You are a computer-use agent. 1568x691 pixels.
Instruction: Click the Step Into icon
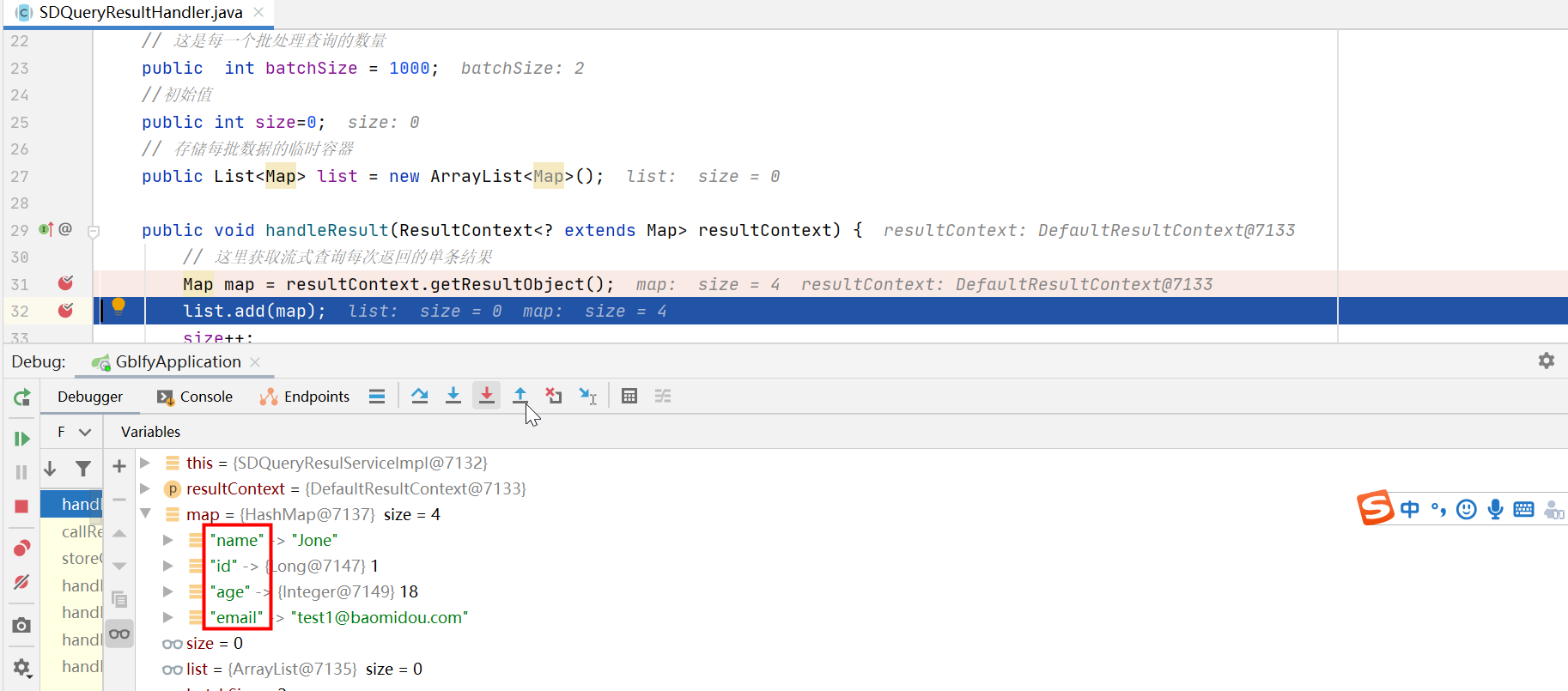[x=453, y=396]
